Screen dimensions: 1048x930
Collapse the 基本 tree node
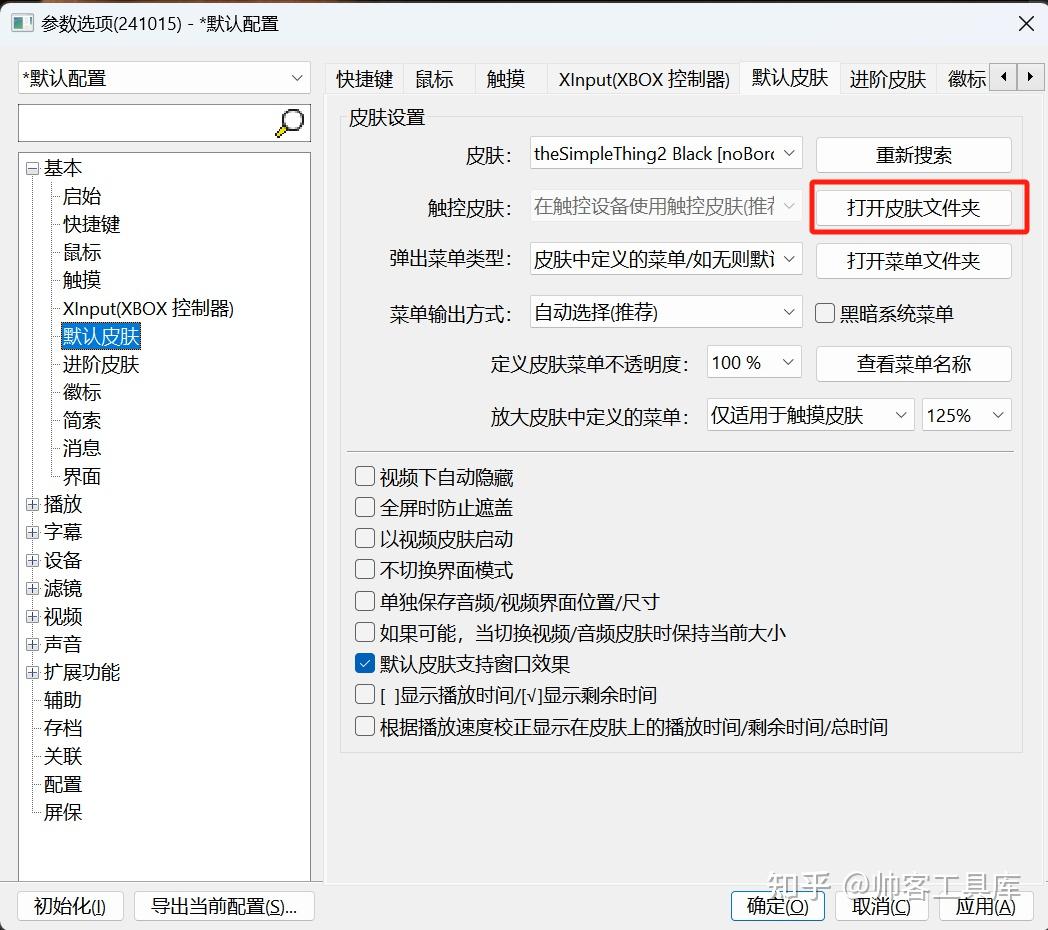tap(30, 167)
